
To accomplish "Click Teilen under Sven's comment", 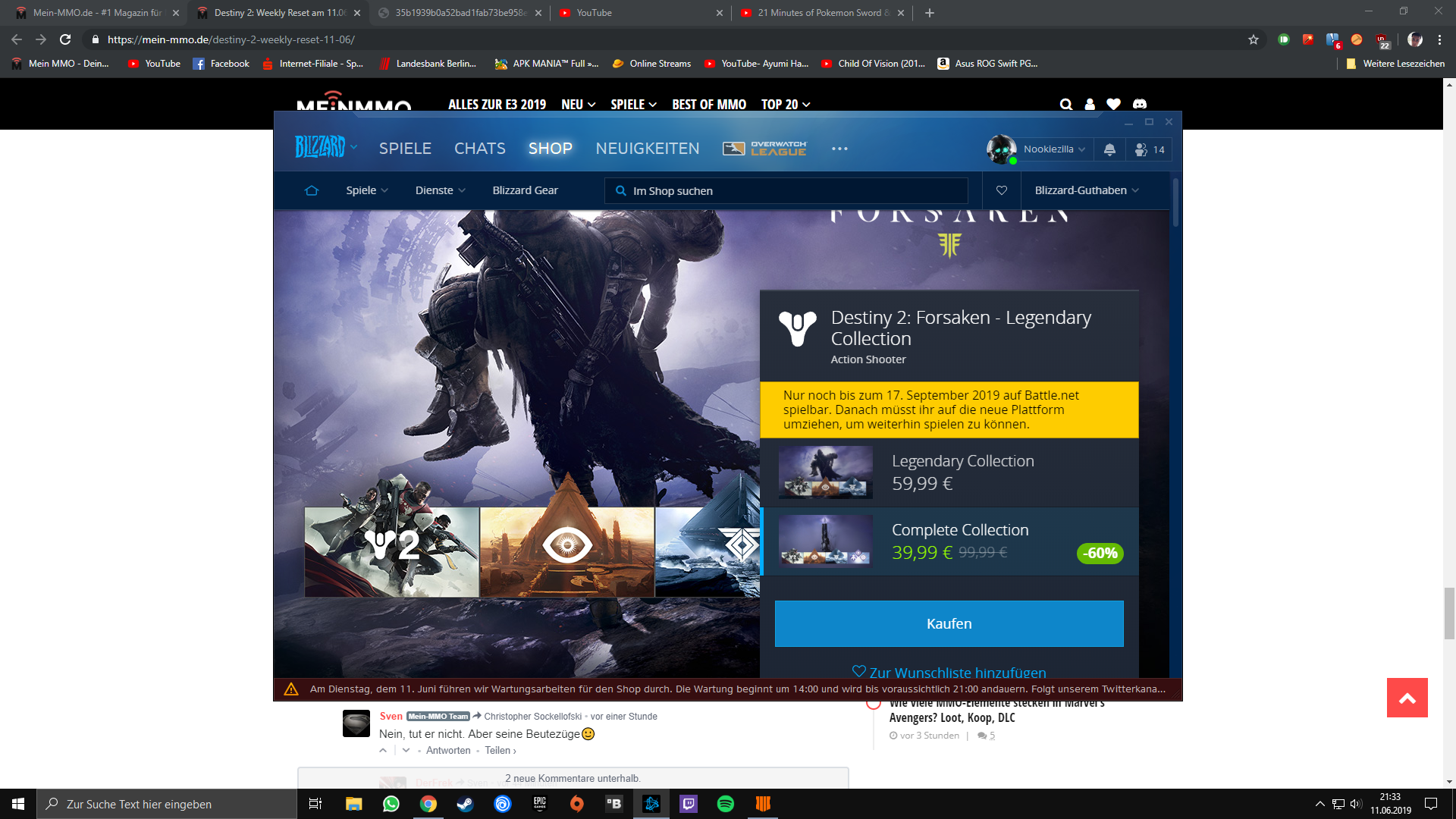I will pos(500,751).
